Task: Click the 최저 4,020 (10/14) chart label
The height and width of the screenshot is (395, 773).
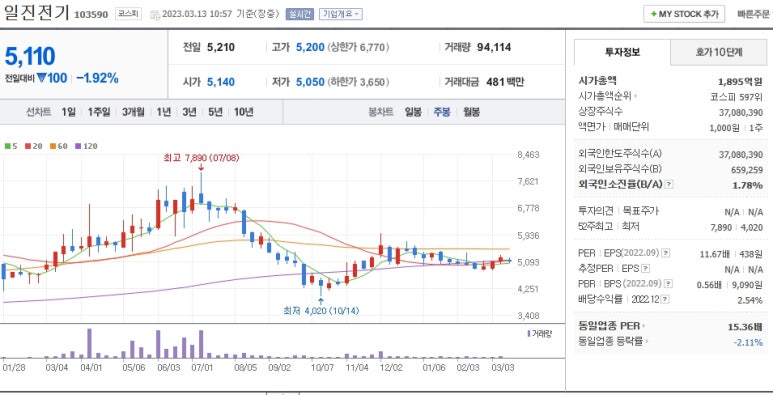Action: click(x=321, y=311)
